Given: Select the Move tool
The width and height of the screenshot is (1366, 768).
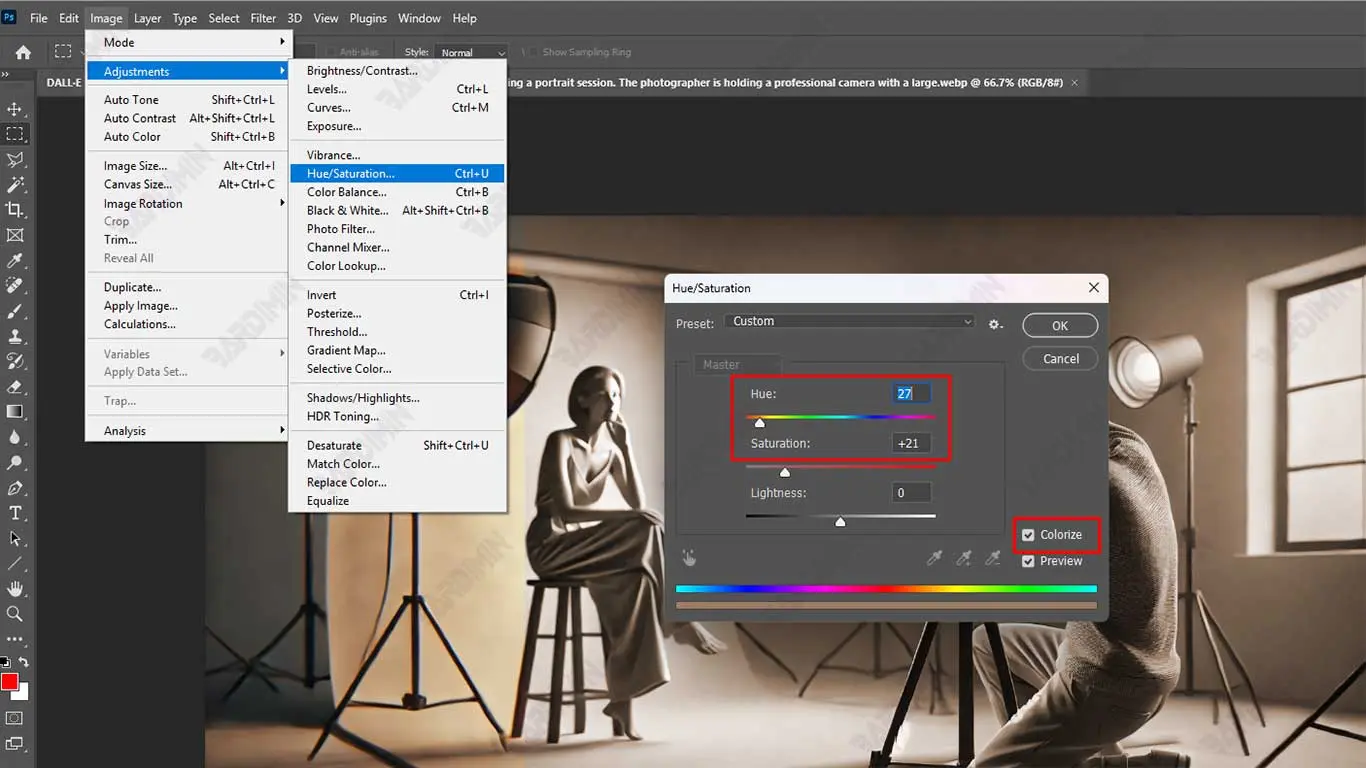Looking at the screenshot, I should [15, 109].
